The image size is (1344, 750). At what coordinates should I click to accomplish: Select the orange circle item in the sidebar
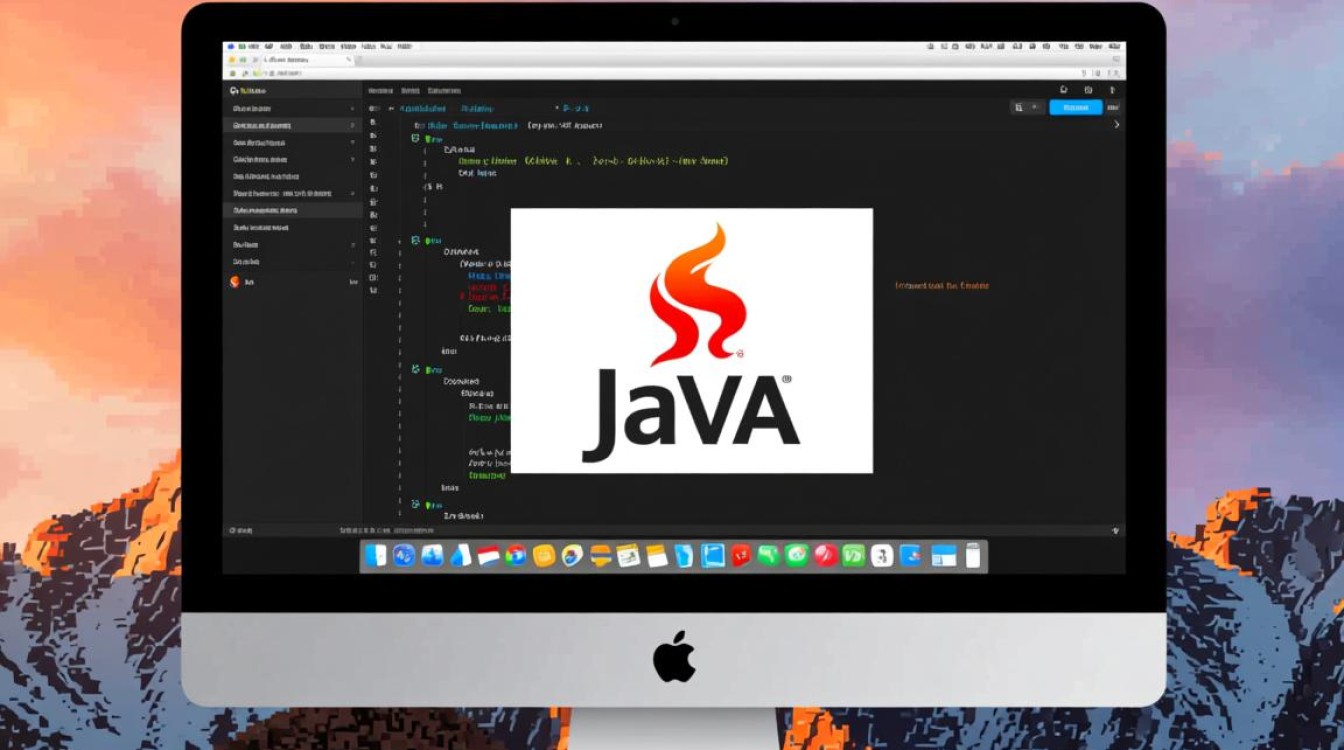click(x=235, y=282)
